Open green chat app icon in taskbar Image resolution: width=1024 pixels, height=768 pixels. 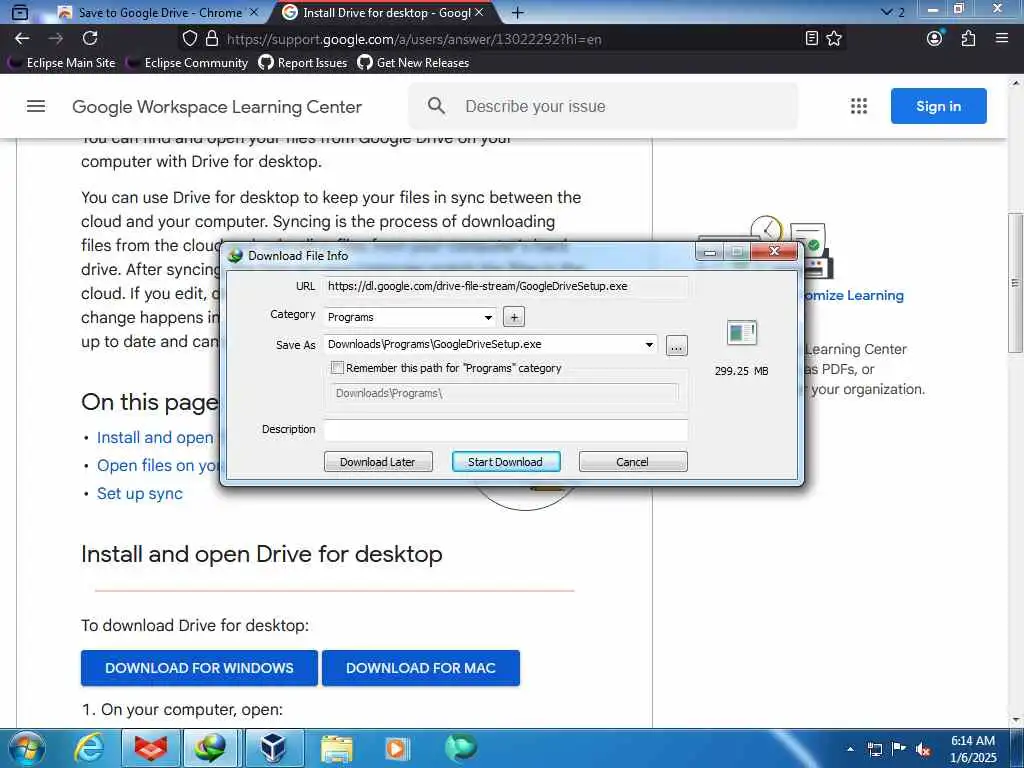click(x=460, y=748)
